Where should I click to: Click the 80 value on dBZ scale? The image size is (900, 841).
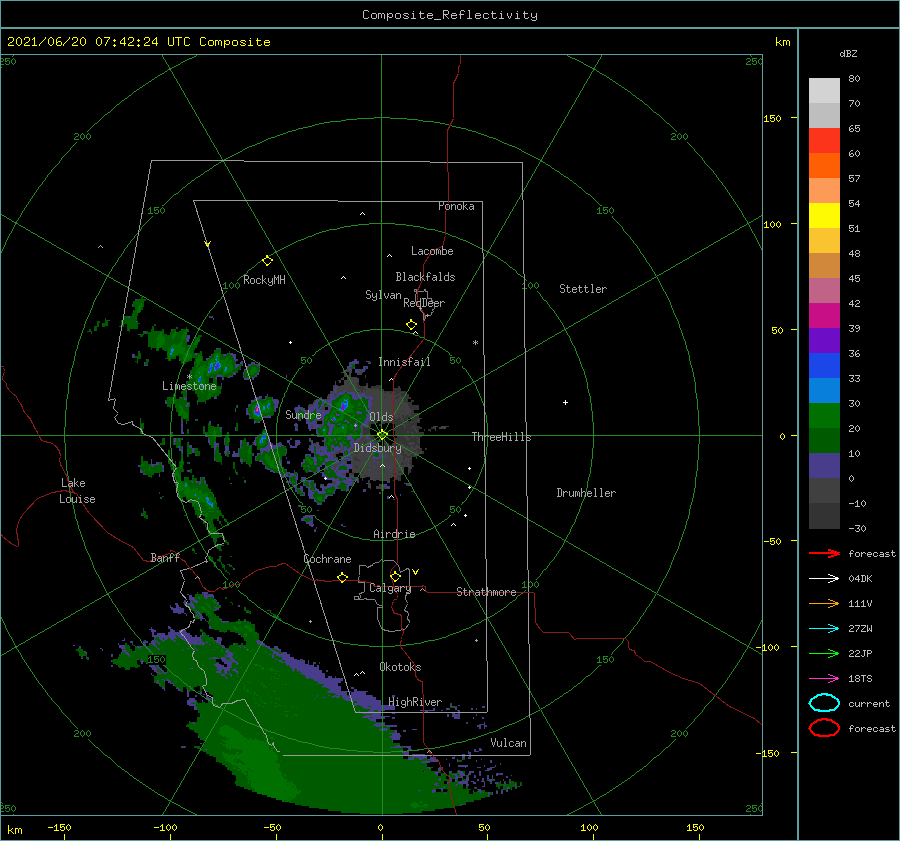[x=854, y=79]
